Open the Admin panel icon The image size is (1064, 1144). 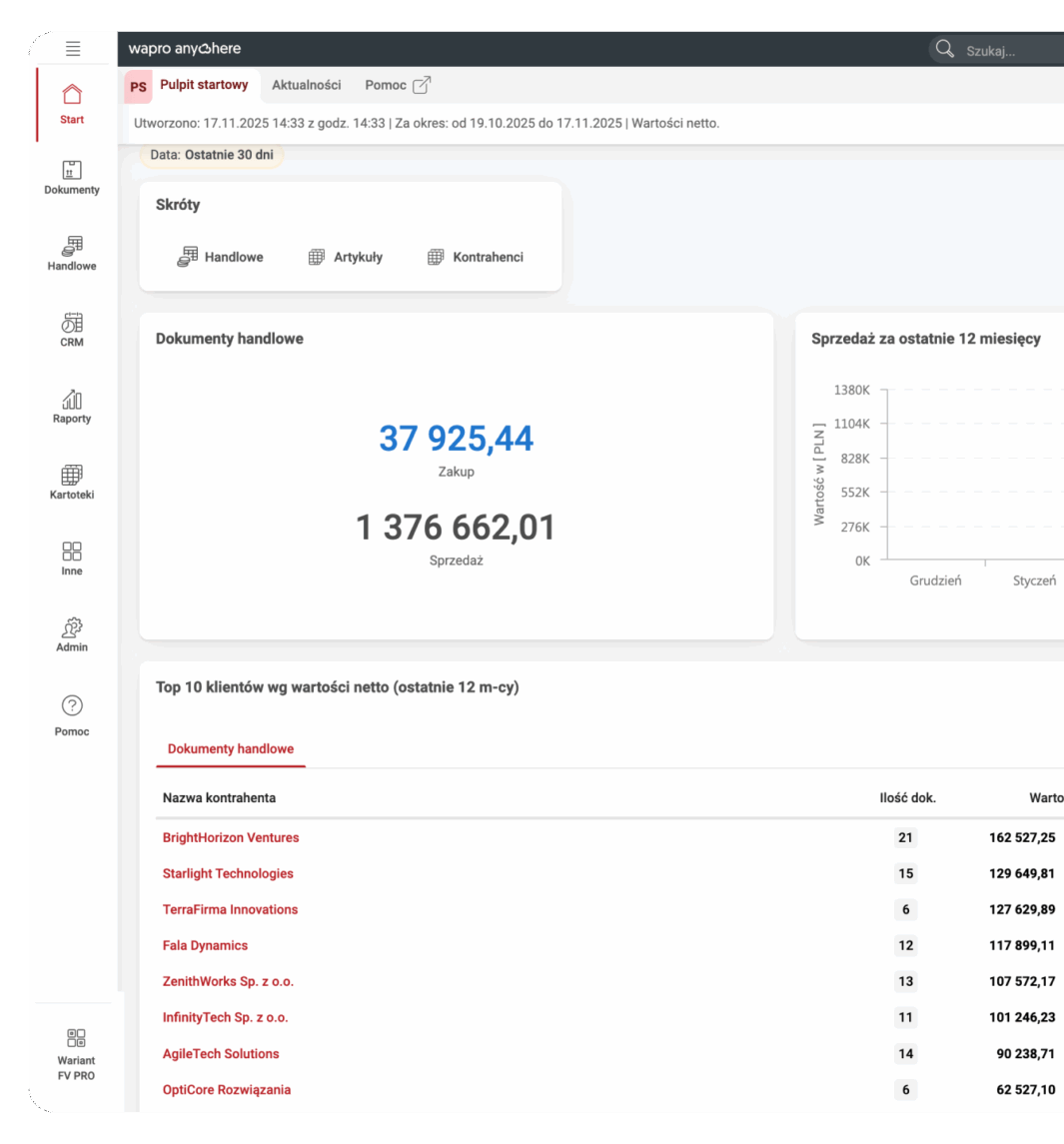pos(71,625)
